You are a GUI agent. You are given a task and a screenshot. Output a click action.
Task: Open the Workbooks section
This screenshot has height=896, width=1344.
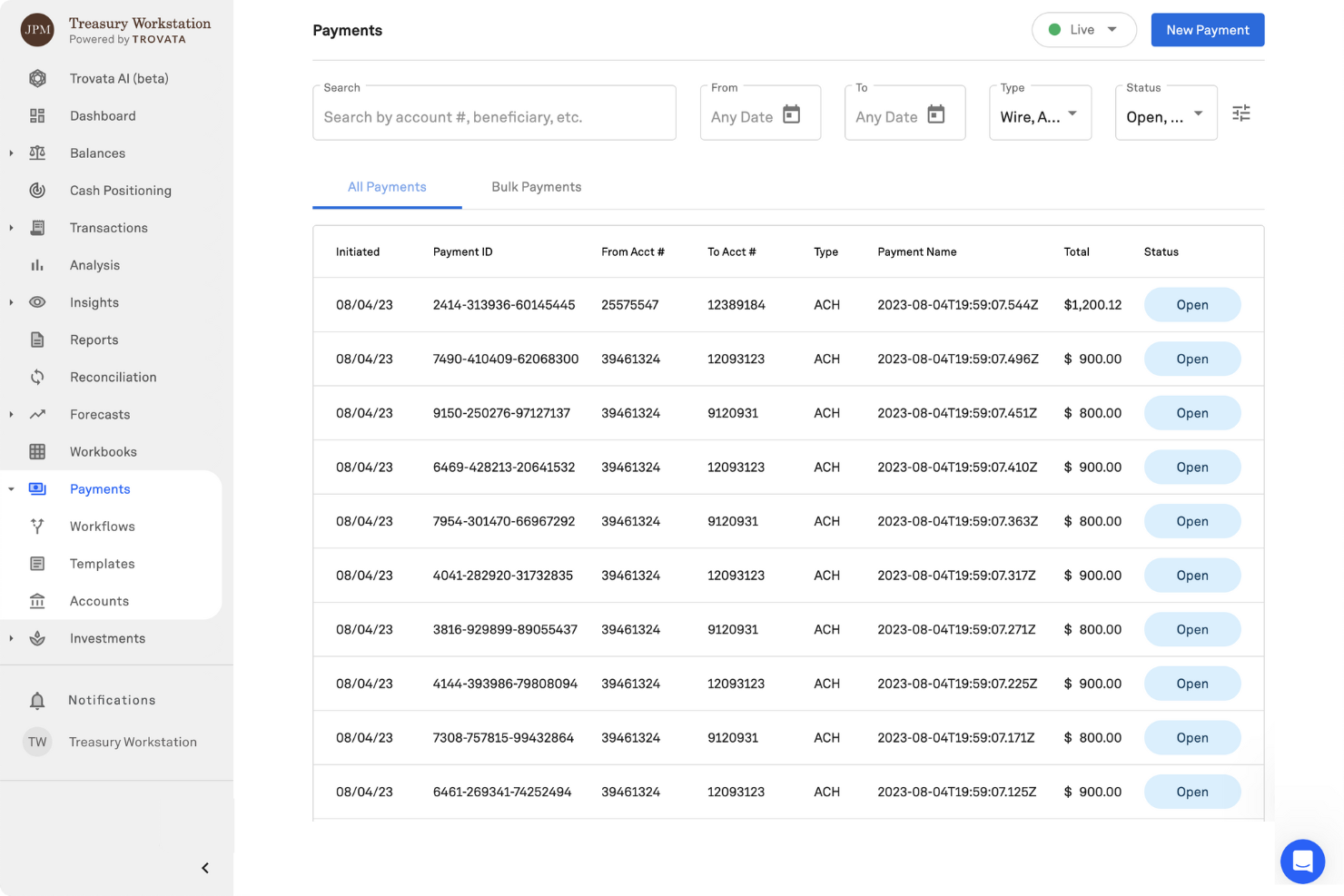pos(101,451)
